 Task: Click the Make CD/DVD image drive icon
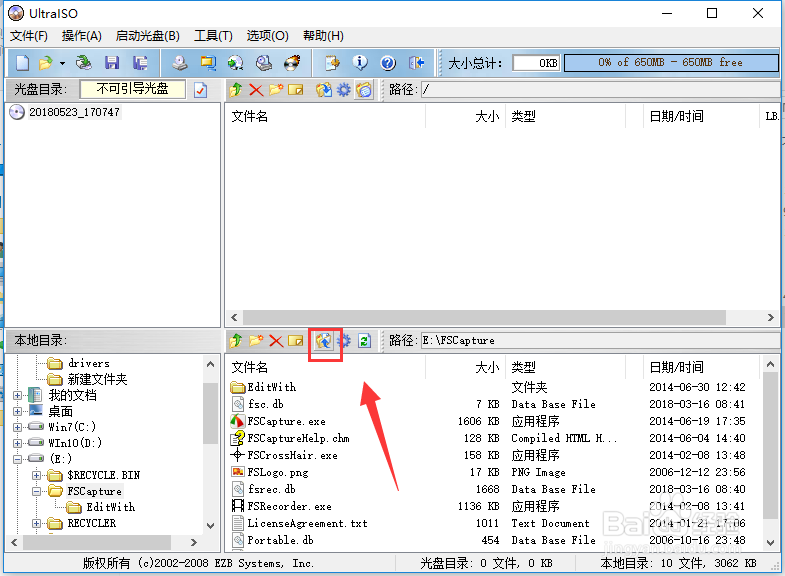tap(180, 63)
